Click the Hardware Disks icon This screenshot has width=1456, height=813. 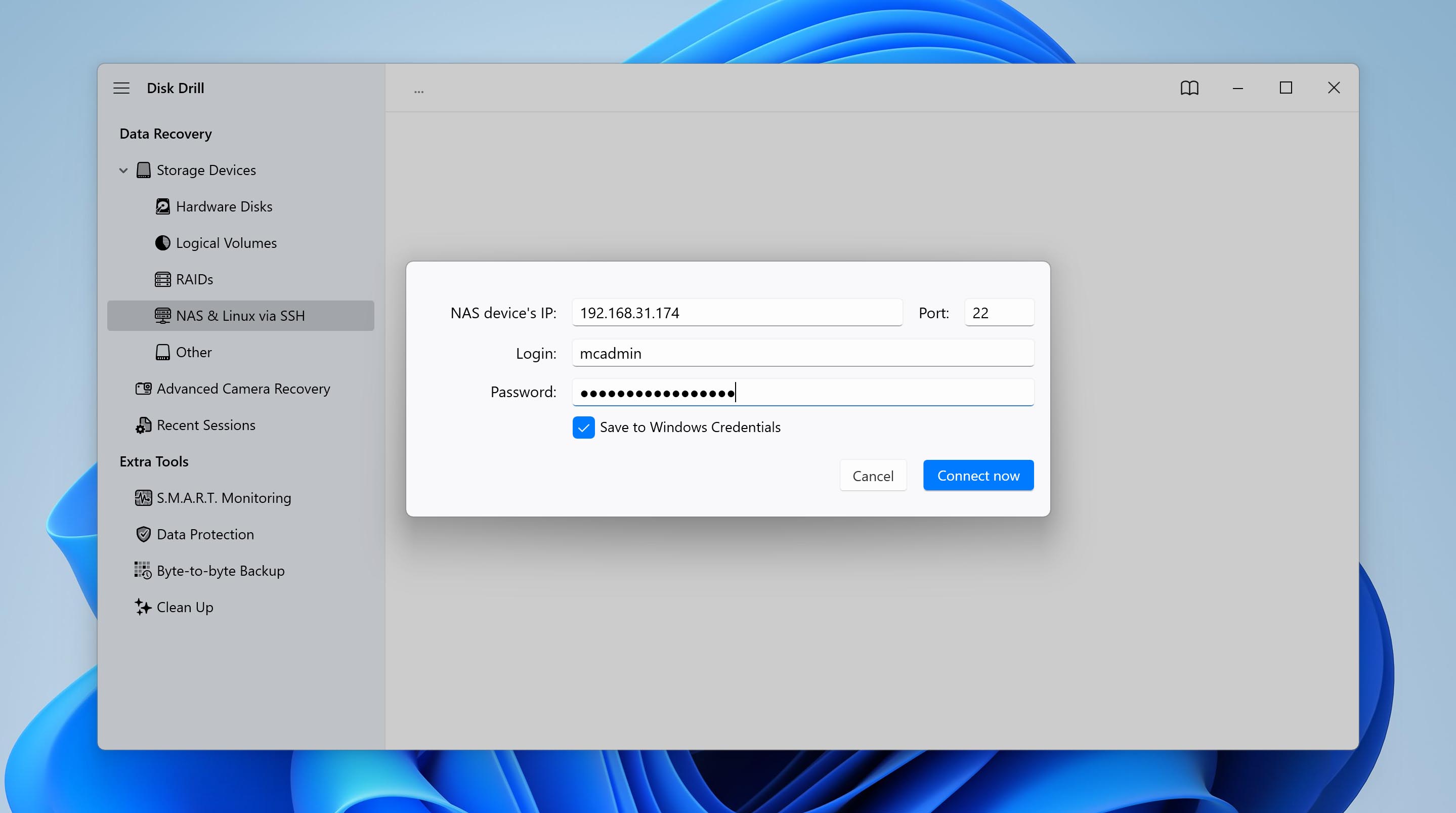click(x=163, y=206)
